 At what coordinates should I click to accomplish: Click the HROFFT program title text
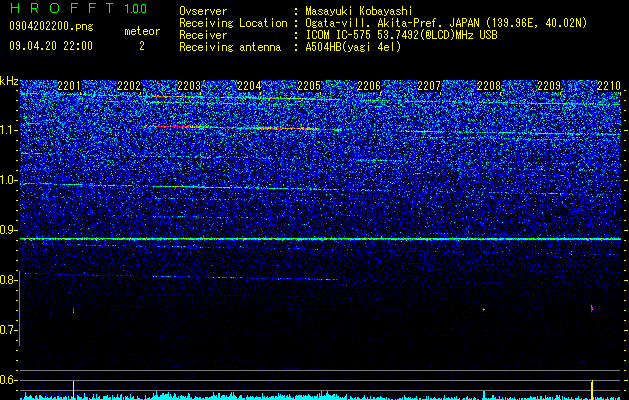tap(62, 8)
